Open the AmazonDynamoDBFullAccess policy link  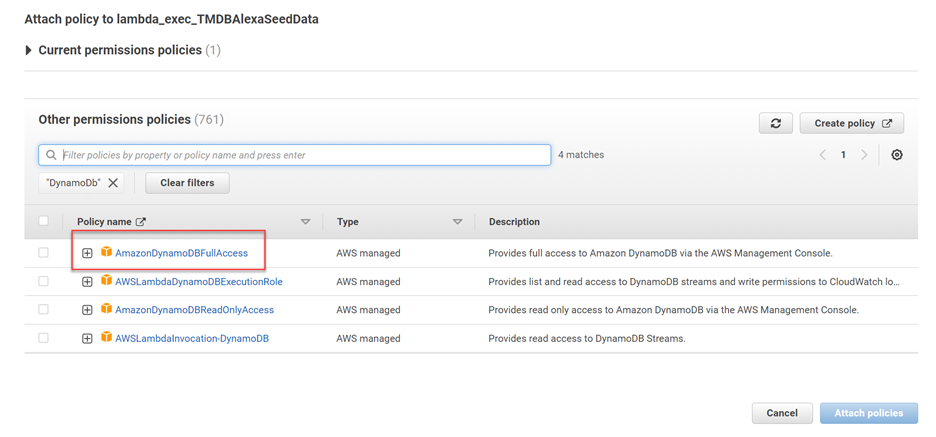pyautogui.click(x=181, y=253)
